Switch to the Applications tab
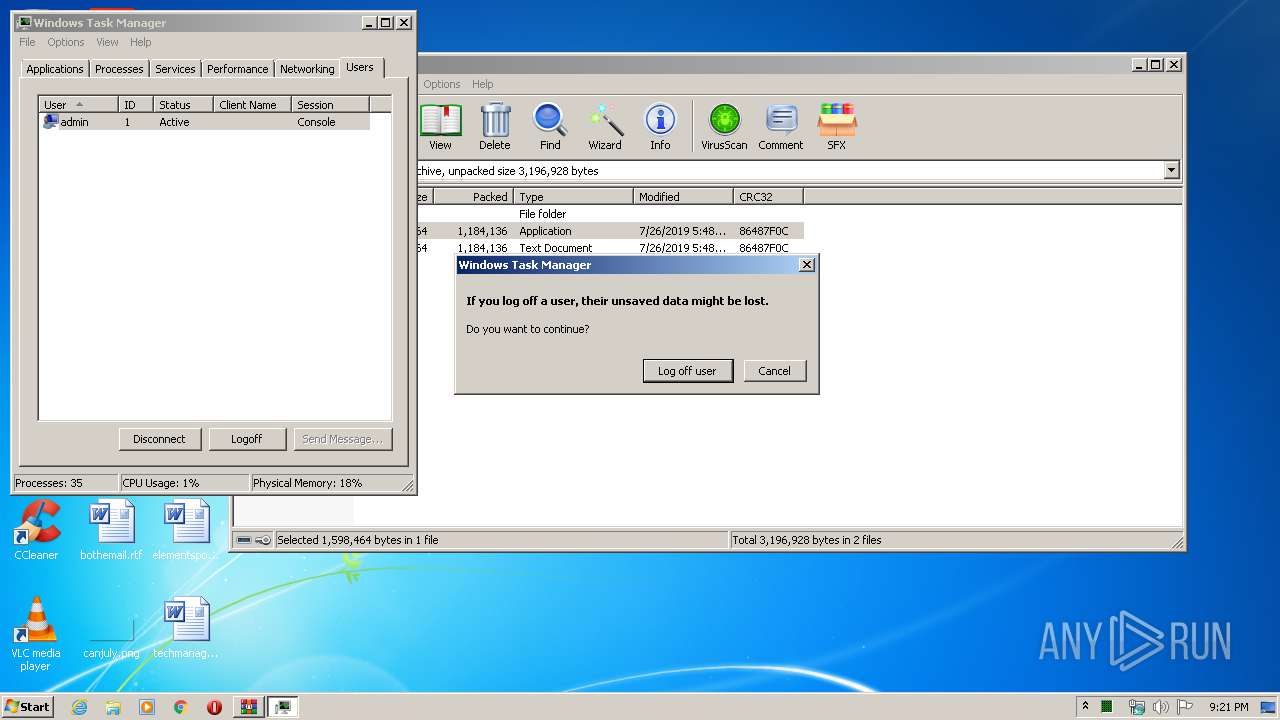Screen dimensions: 1280x720 click(x=55, y=69)
